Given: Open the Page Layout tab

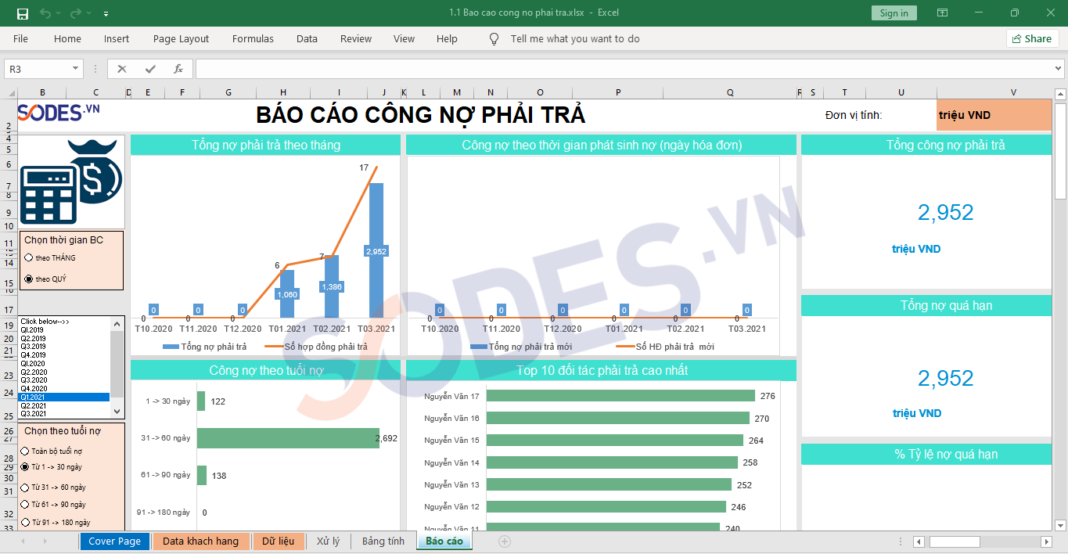Looking at the screenshot, I should (x=180, y=39).
